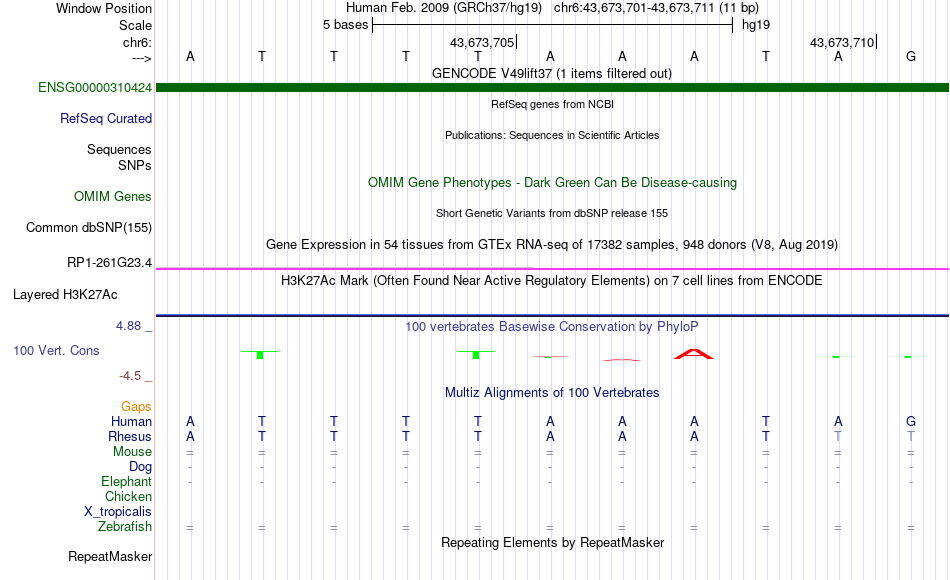Select the Mouse alignment row label
The width and height of the screenshot is (950, 580).
coord(132,452)
